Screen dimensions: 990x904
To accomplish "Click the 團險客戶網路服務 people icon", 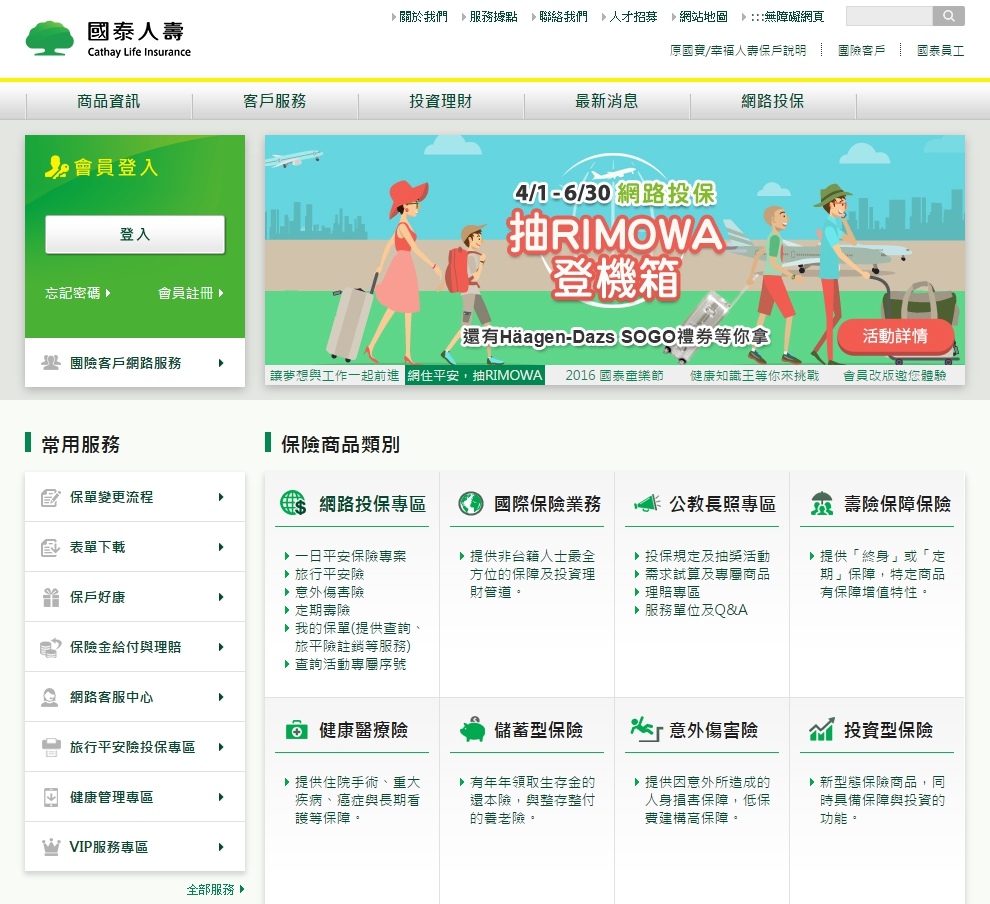I will 51,362.
